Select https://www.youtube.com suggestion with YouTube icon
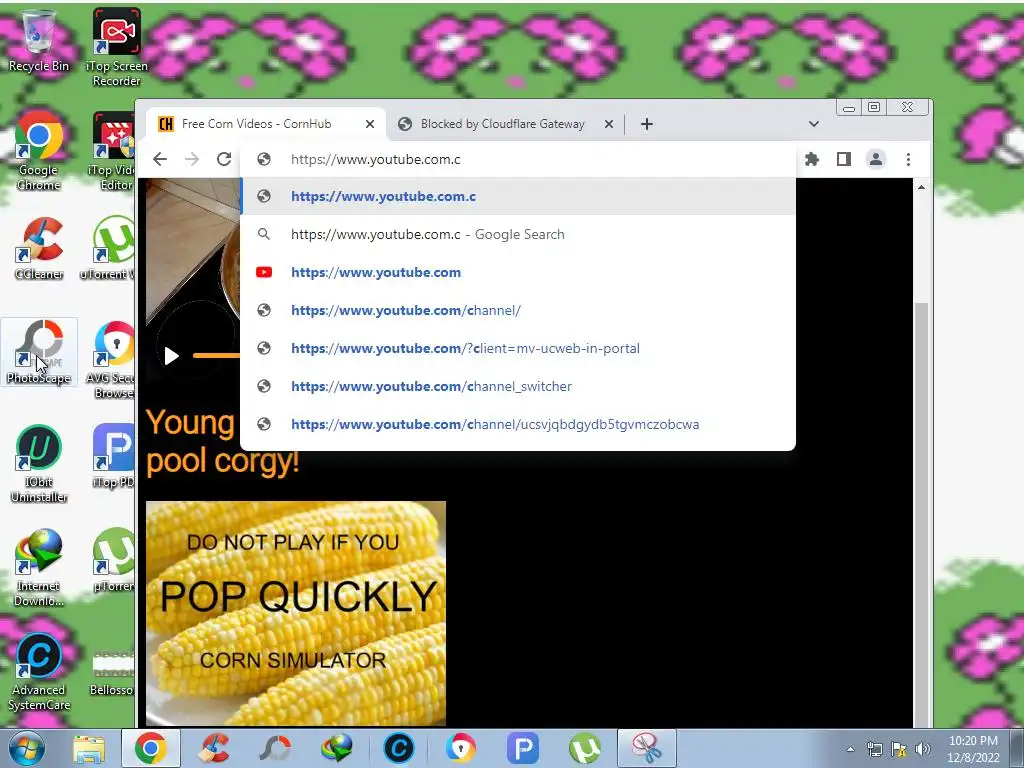Screen dimensions: 1024x768 pyautogui.click(x=518, y=272)
